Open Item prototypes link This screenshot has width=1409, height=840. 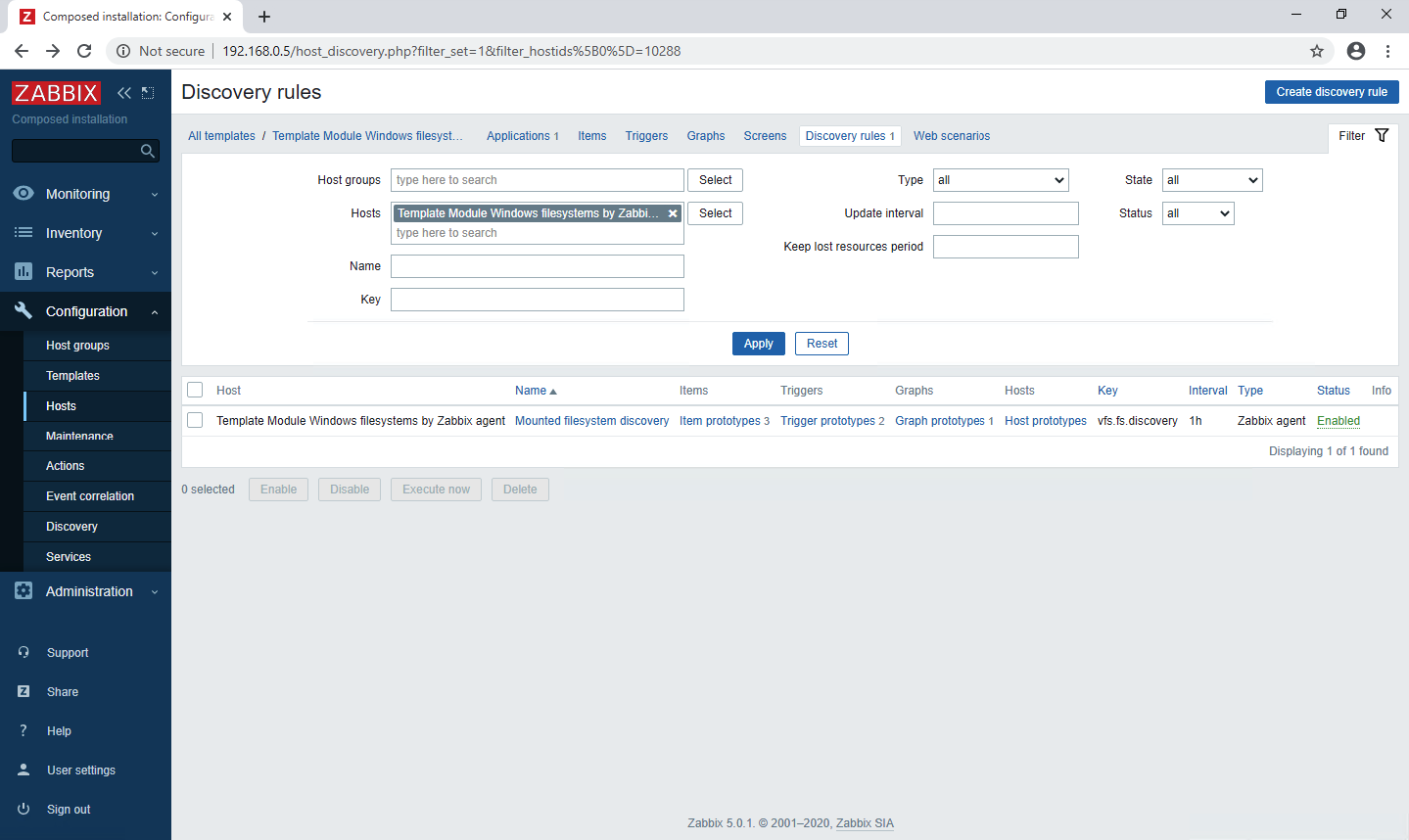coord(720,421)
